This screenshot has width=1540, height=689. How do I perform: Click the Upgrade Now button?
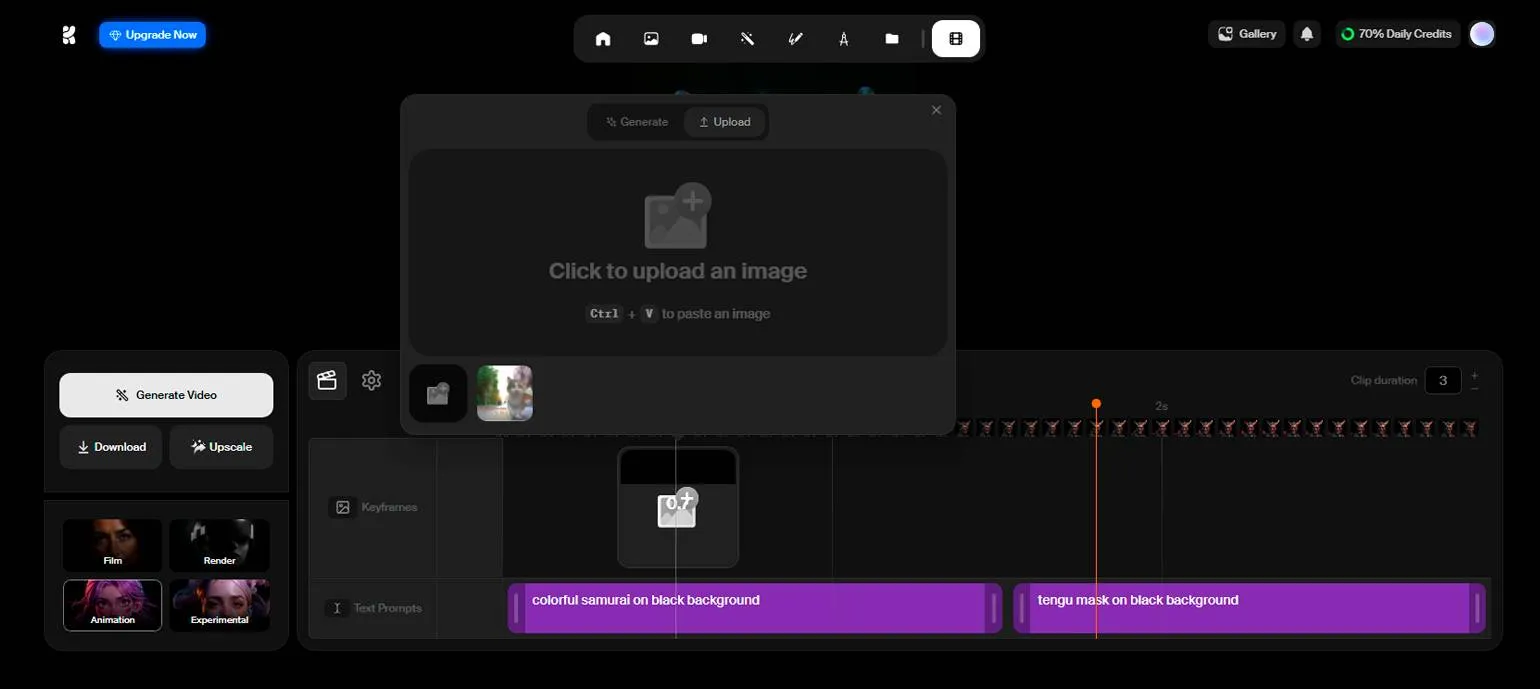pyautogui.click(x=152, y=35)
